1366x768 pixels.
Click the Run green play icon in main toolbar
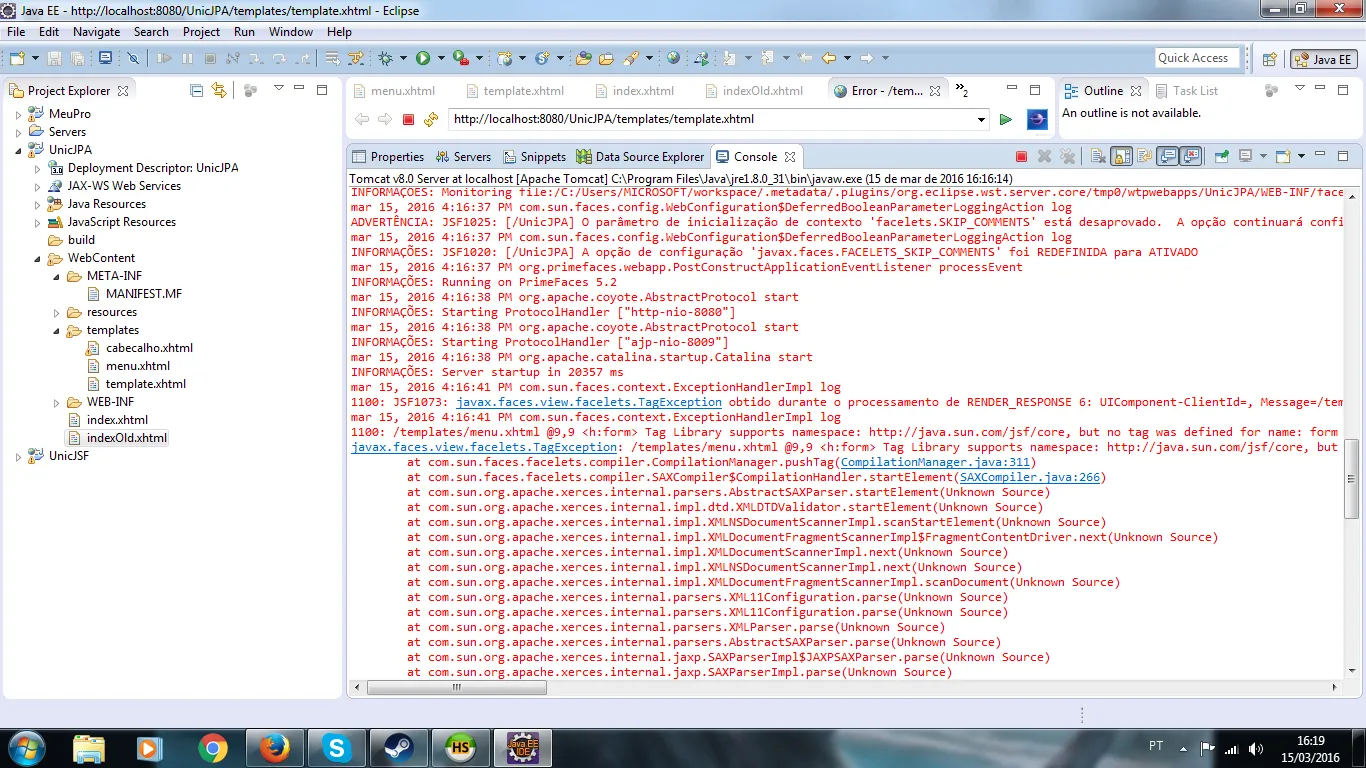tap(423, 59)
